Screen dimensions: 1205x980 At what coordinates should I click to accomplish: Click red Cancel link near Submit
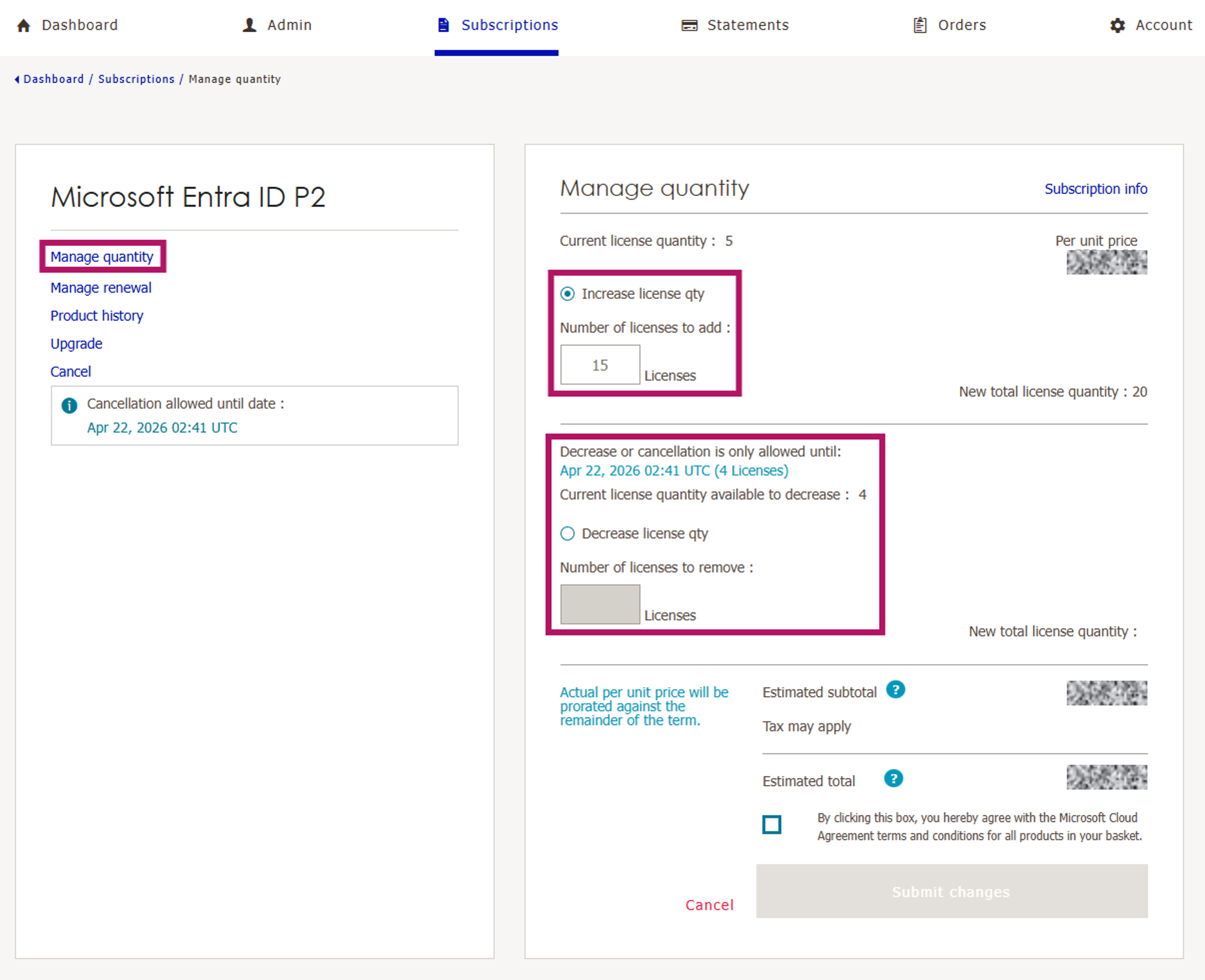coord(709,905)
